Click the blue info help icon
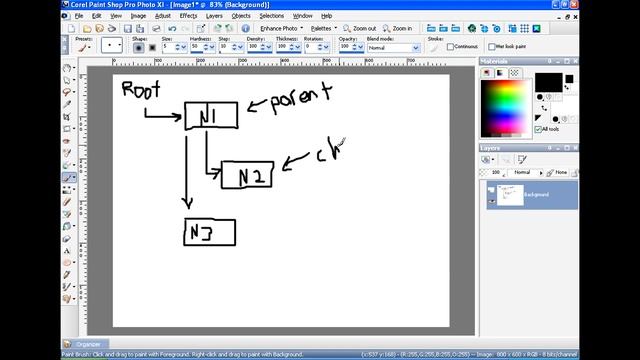This screenshot has width=640, height=360. pyautogui.click(x=245, y=28)
